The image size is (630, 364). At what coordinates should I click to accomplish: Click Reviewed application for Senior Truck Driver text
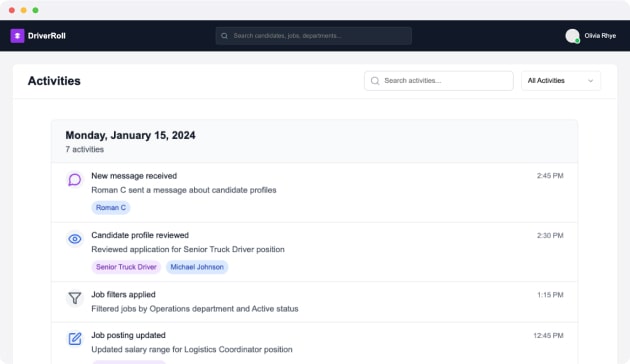188,249
